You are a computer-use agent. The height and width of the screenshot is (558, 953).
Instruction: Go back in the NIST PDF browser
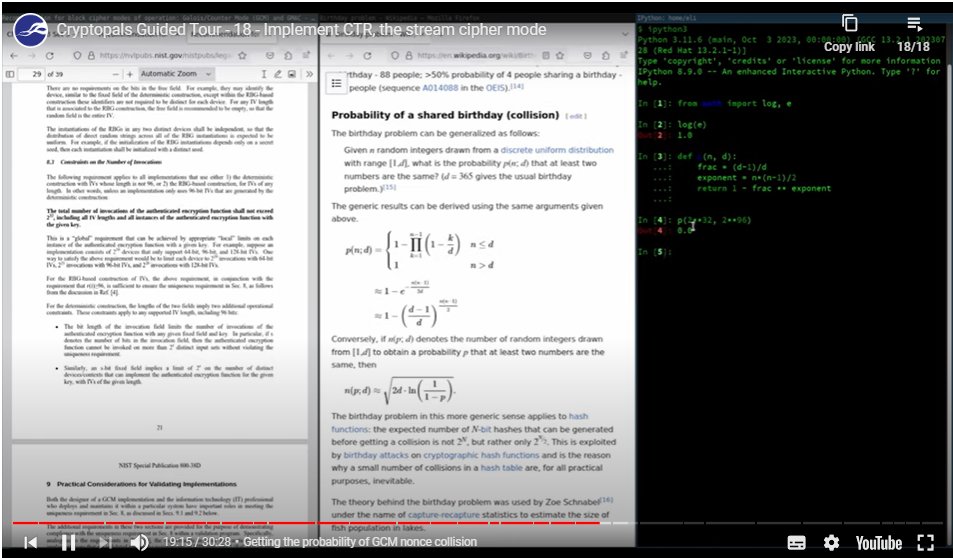click(15, 55)
